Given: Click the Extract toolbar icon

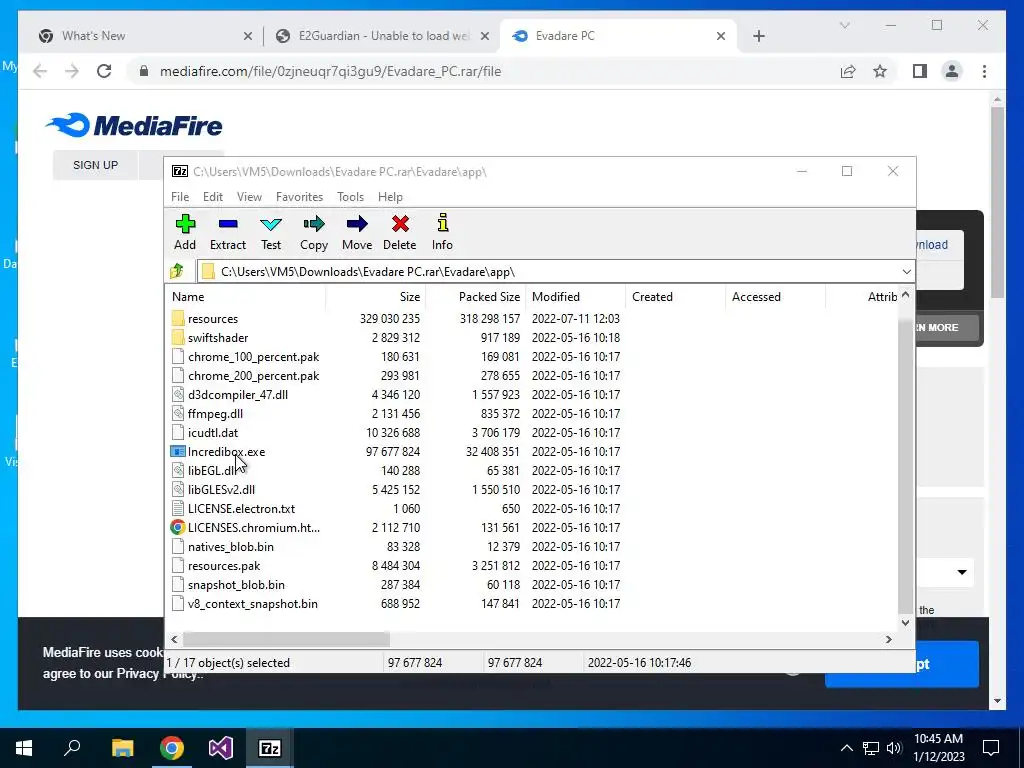Looking at the screenshot, I should [228, 224].
